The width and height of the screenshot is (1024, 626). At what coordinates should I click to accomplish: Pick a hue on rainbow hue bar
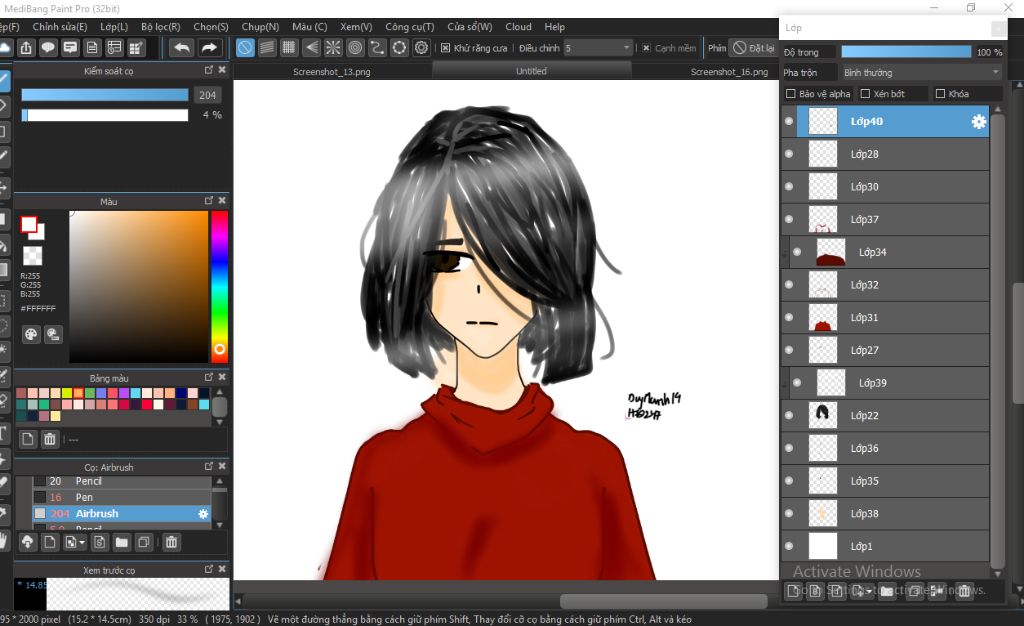219,286
